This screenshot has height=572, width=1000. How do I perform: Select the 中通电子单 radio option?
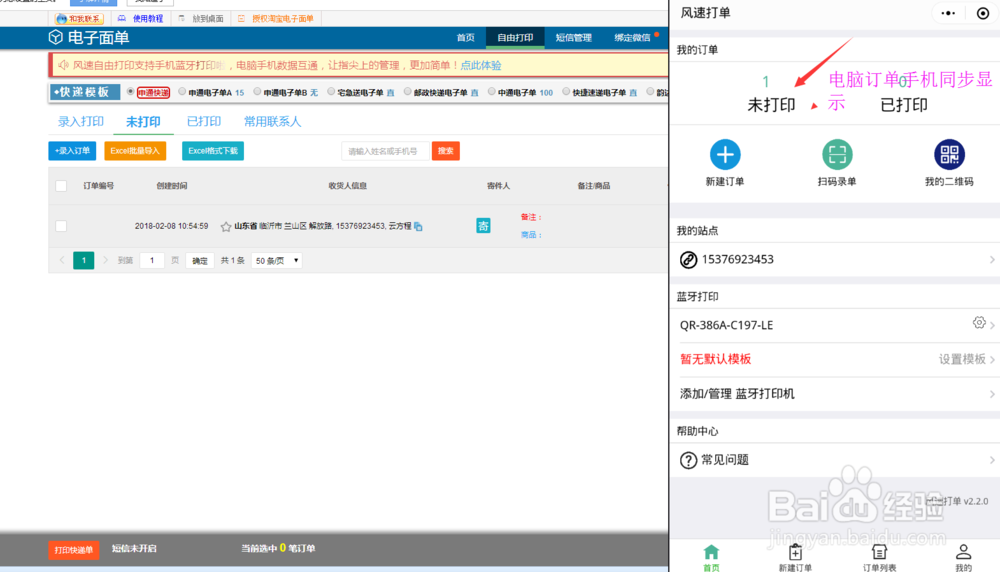(x=492, y=92)
